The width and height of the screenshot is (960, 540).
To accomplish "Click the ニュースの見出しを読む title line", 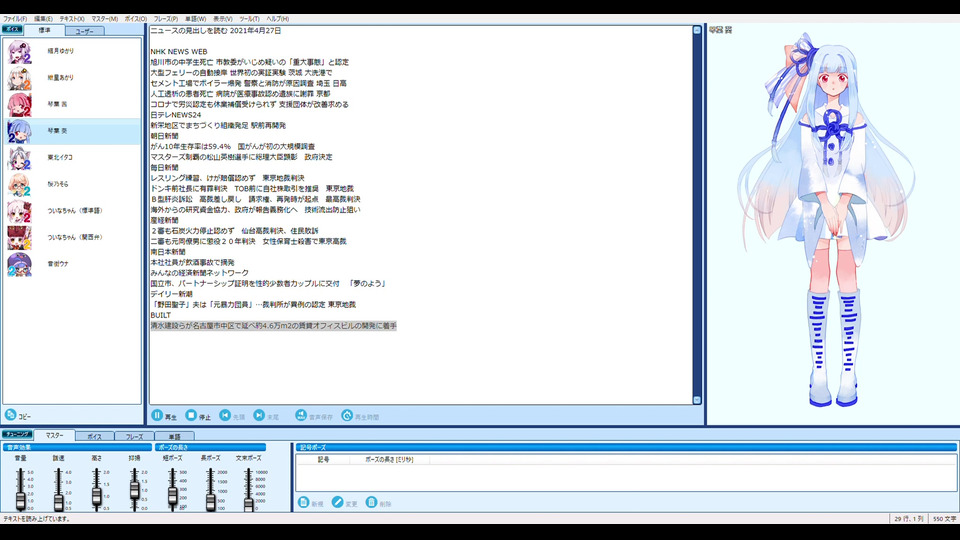I will pos(216,31).
